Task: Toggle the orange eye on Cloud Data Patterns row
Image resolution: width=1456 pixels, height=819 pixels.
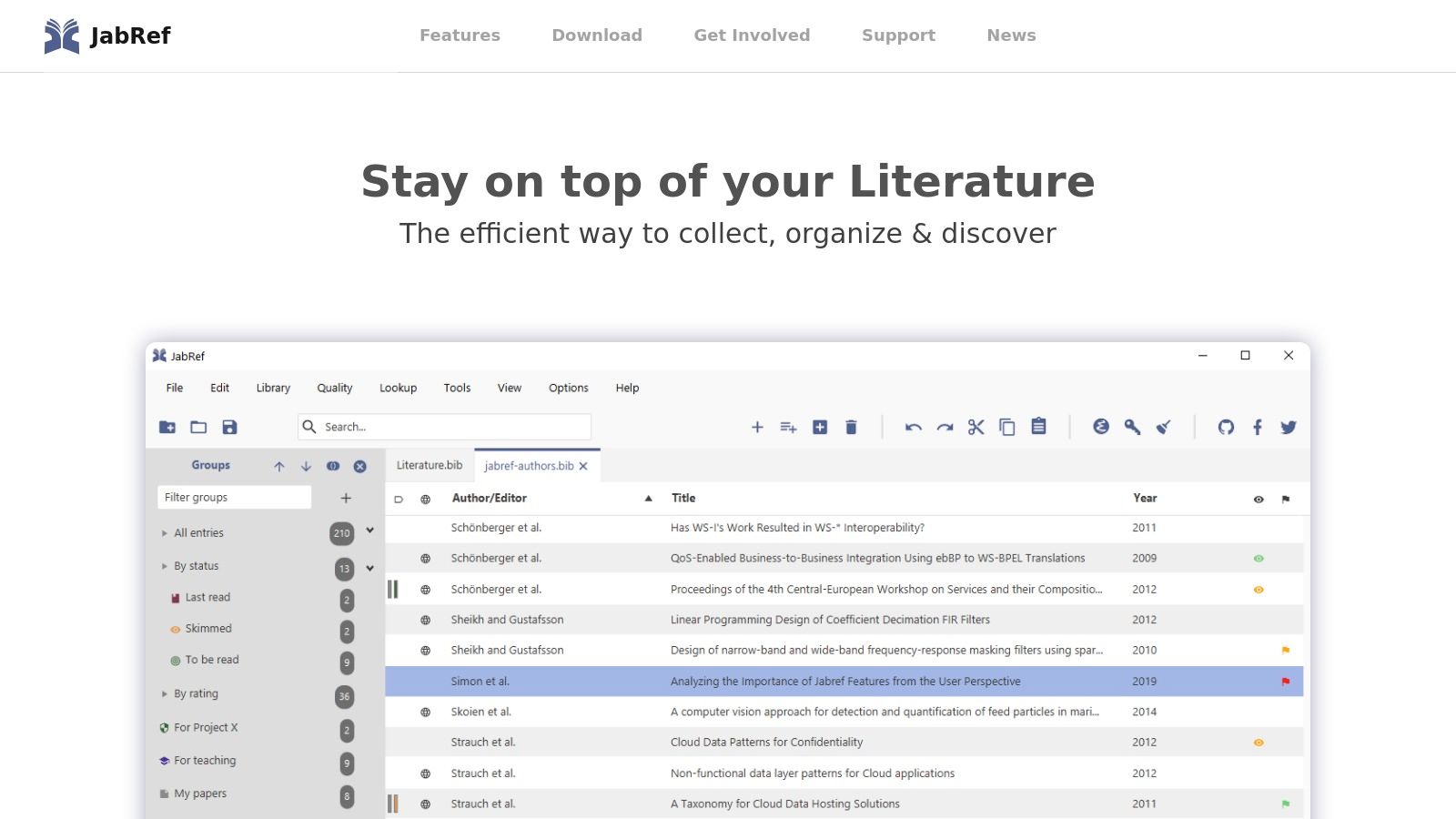Action: point(1259,743)
